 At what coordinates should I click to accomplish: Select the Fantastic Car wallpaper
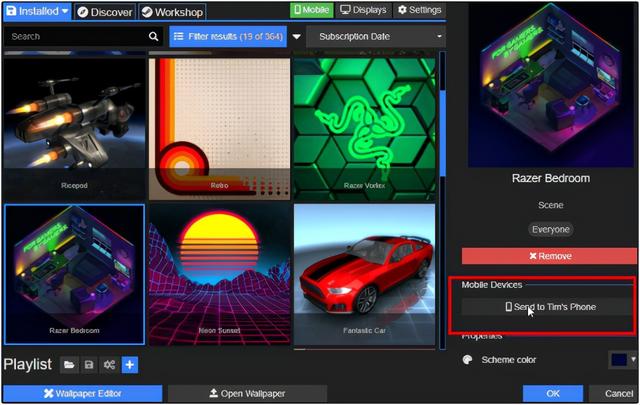click(x=364, y=272)
